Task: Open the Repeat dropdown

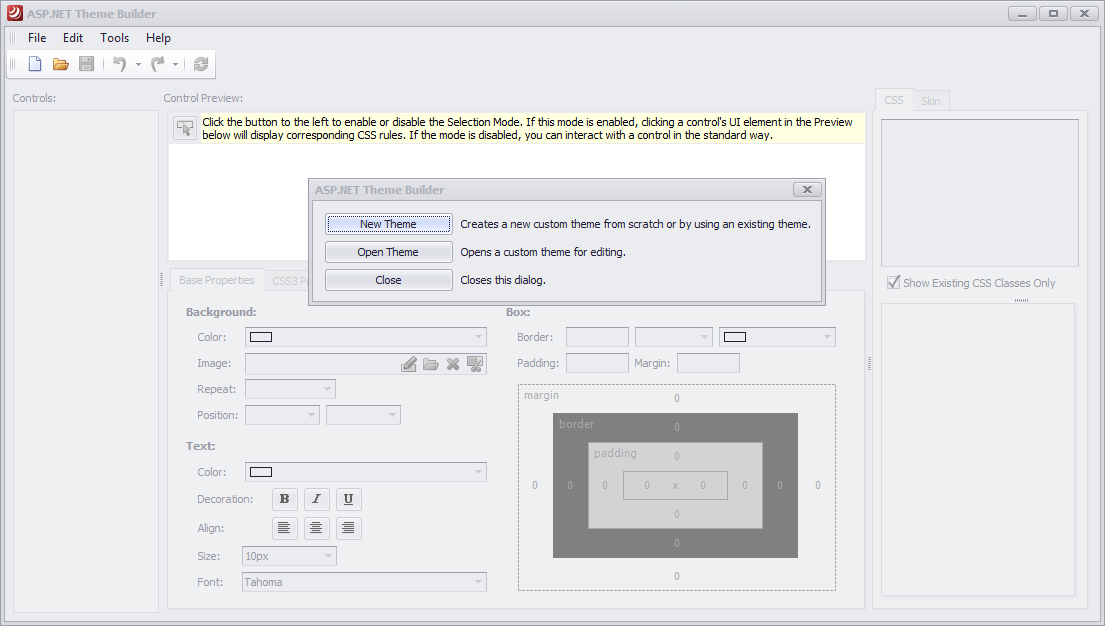Action: click(327, 389)
